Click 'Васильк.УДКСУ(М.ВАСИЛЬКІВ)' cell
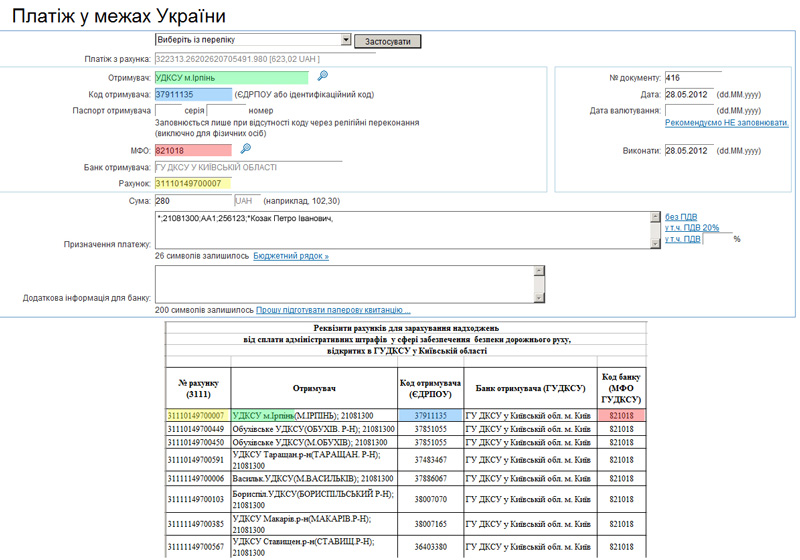The height and width of the screenshot is (560, 800). tap(314, 478)
